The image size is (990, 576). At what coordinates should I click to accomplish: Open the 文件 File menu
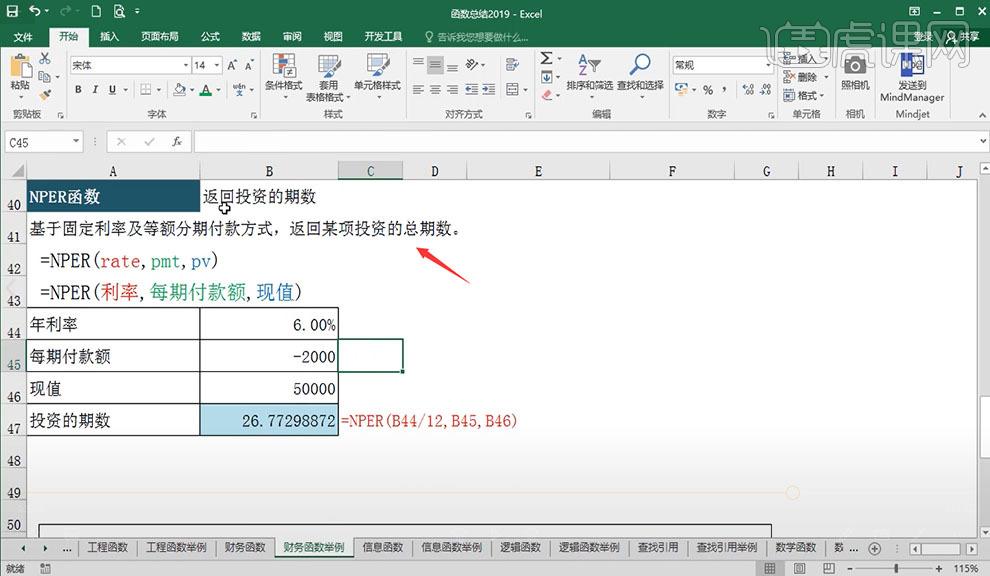[23, 37]
